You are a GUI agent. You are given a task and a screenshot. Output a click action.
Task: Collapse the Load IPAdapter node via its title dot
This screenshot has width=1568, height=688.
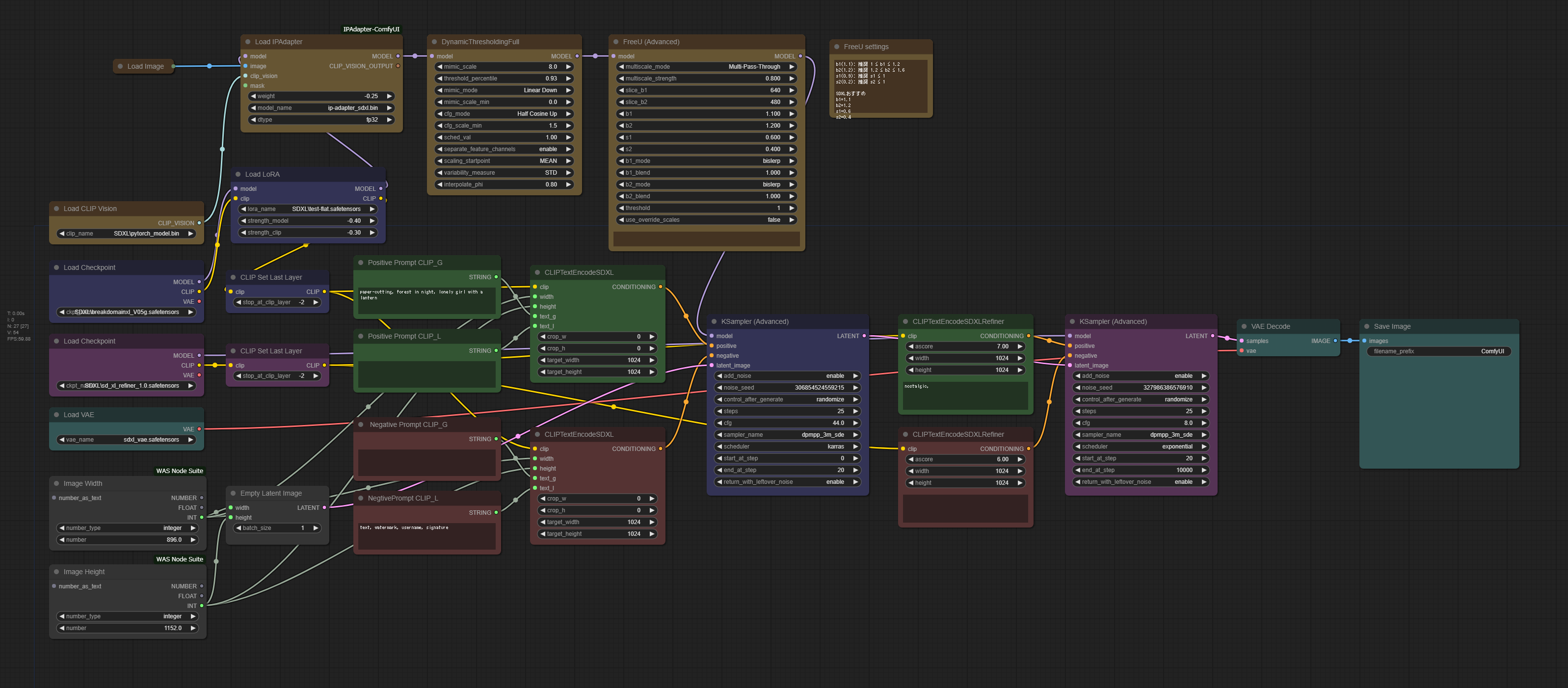click(x=248, y=42)
